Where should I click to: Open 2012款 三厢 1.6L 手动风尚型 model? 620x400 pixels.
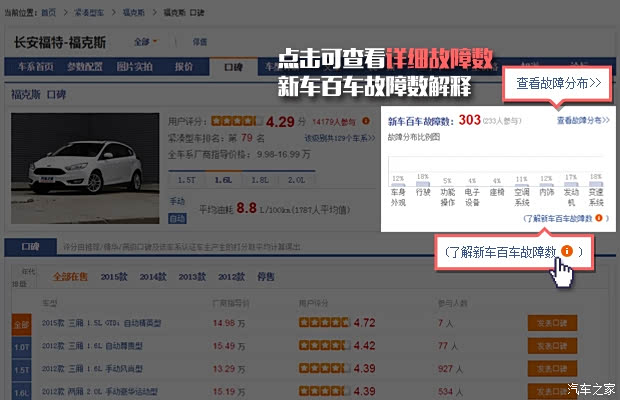click(92, 369)
